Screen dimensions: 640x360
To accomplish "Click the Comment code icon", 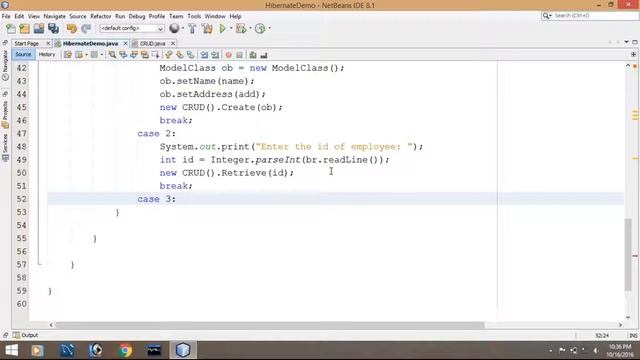I will [x=253, y=55].
